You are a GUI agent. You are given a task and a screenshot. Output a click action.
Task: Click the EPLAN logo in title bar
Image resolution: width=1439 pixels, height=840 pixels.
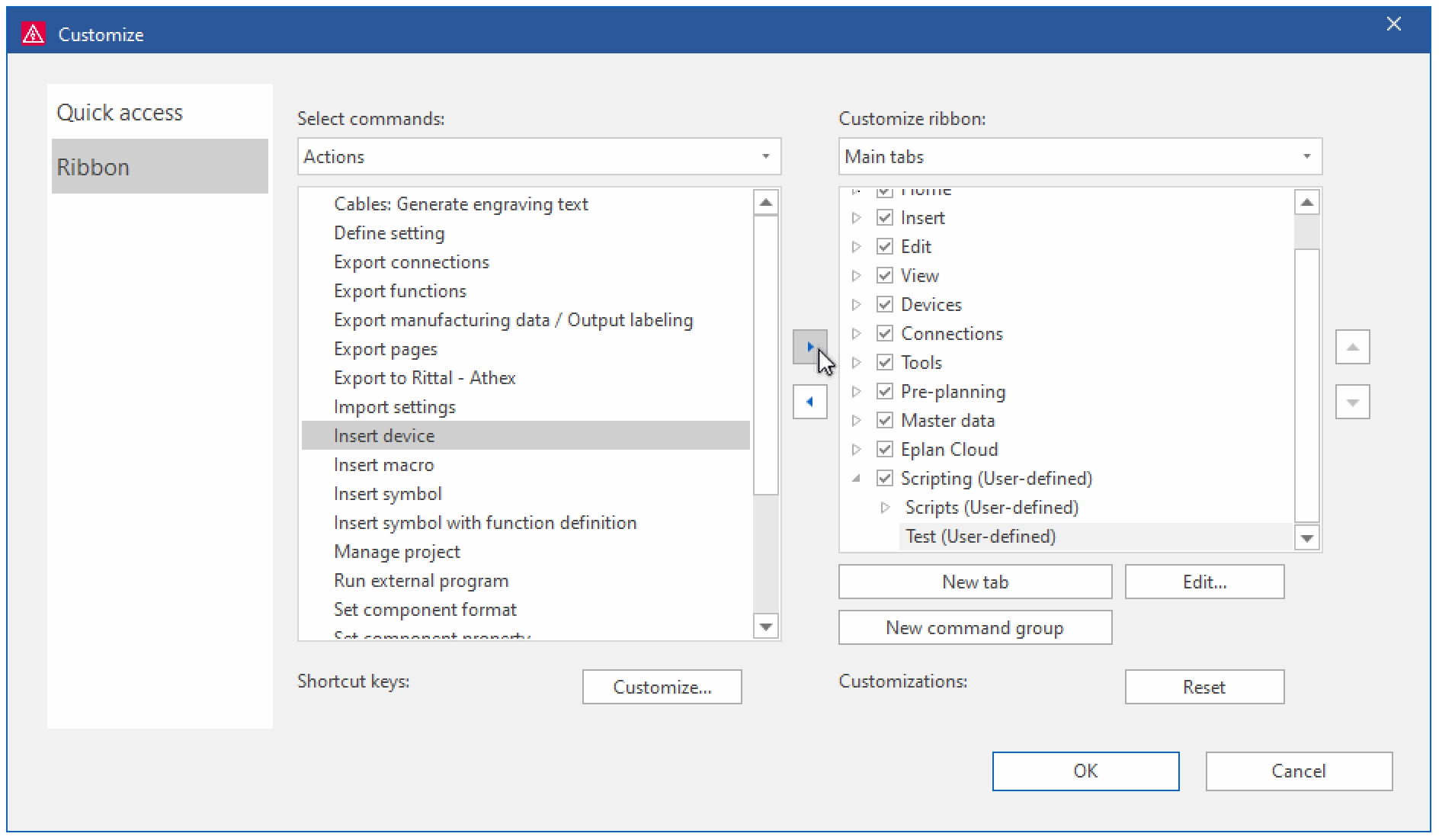(34, 34)
